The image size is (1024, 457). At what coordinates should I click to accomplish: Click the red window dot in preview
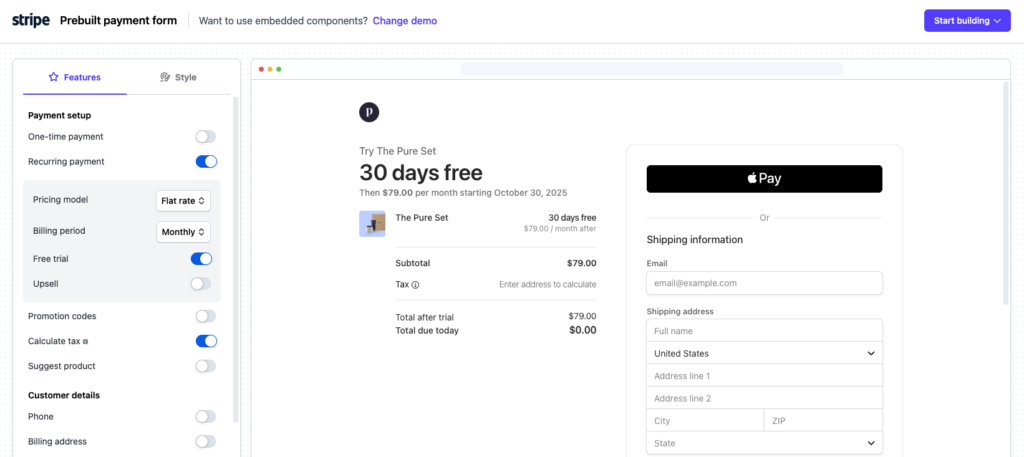coord(261,69)
